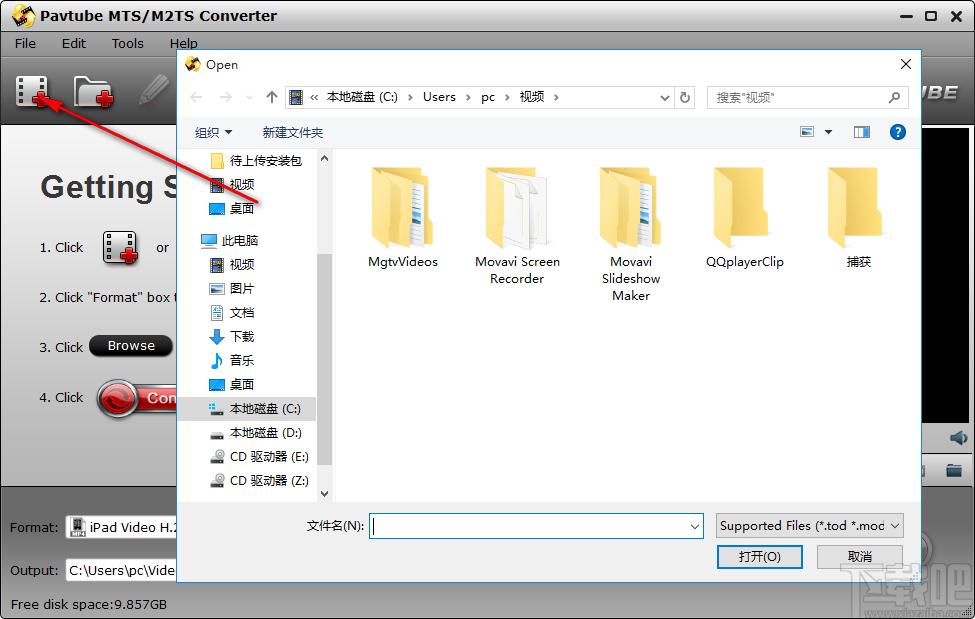Go up one folder level with the up arrow
975x619 pixels.
point(271,97)
